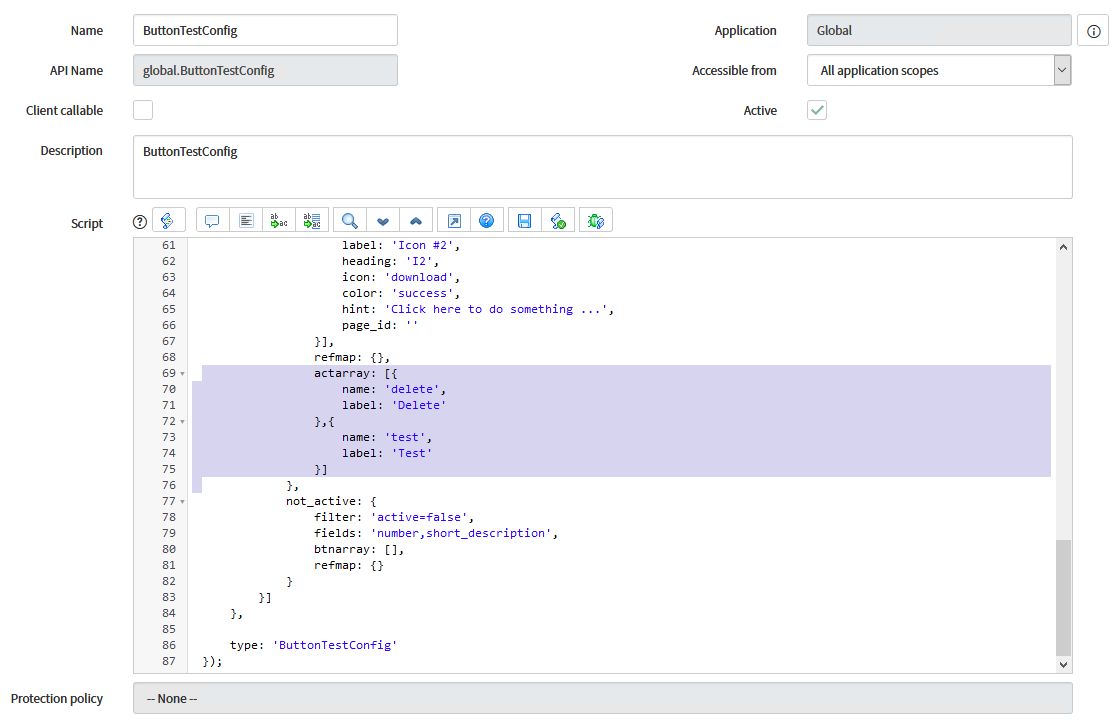Click the API reference help icon

[x=487, y=219]
